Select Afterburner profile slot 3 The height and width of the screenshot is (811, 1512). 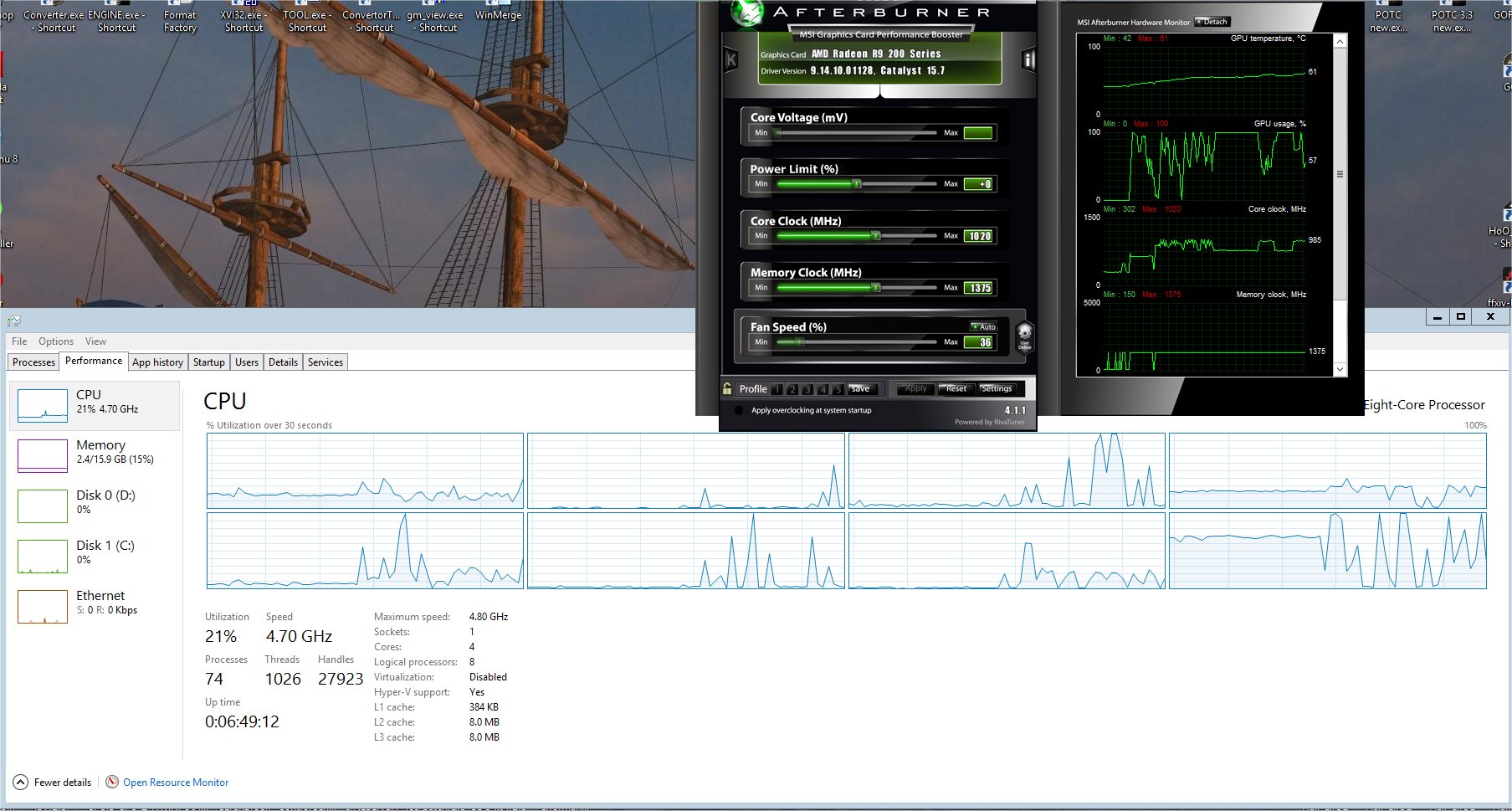coord(807,389)
